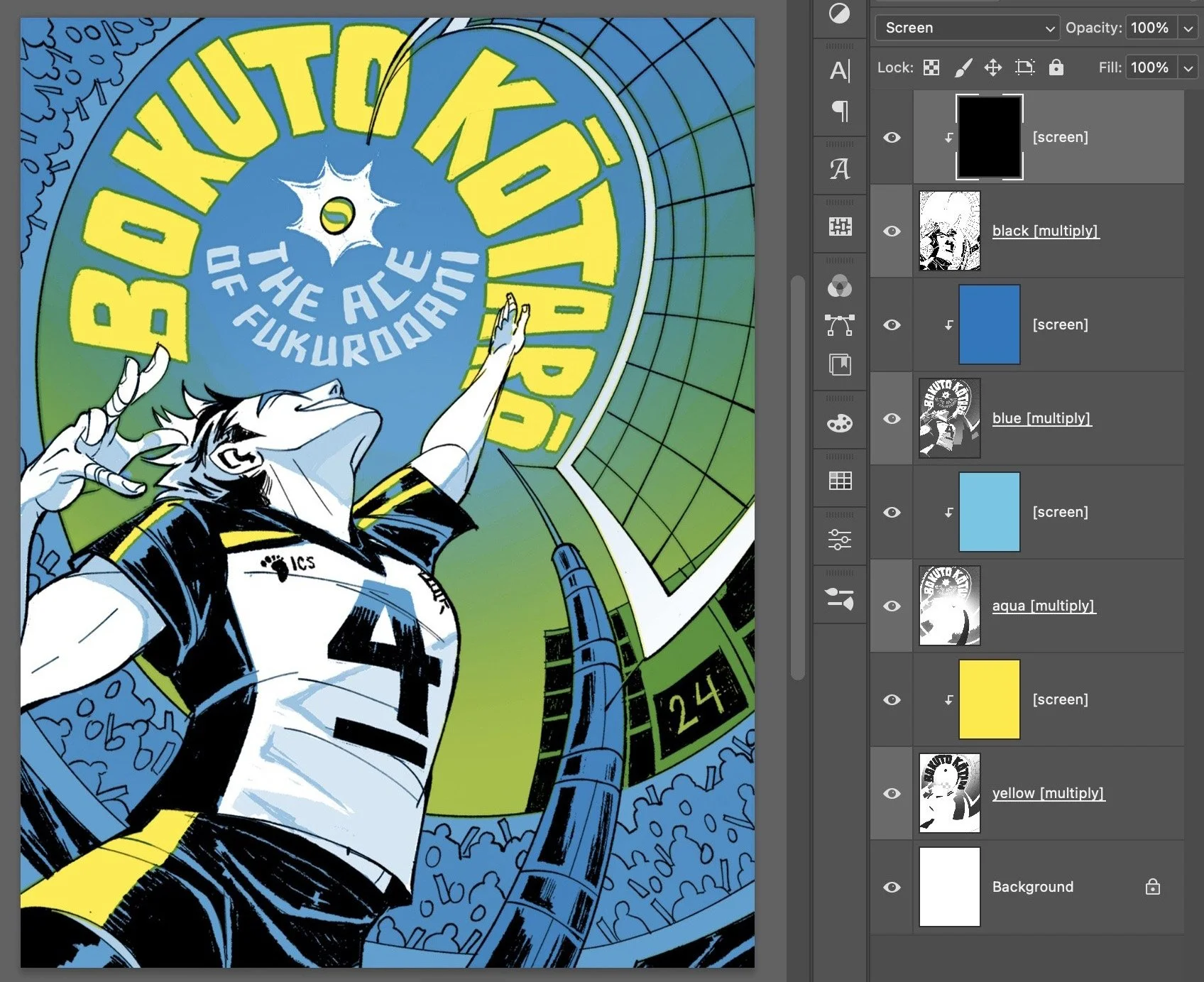
Task: Select the aqua [multiply] layer name
Action: click(1044, 606)
